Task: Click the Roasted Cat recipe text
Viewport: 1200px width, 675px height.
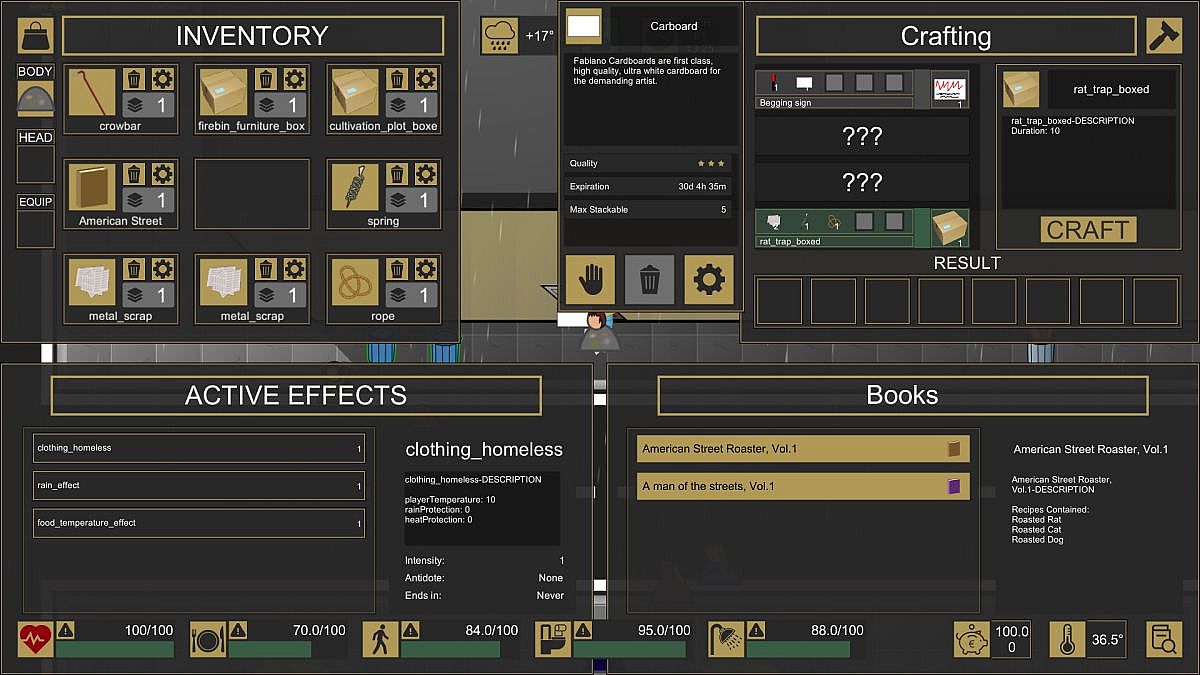Action: tap(1037, 530)
